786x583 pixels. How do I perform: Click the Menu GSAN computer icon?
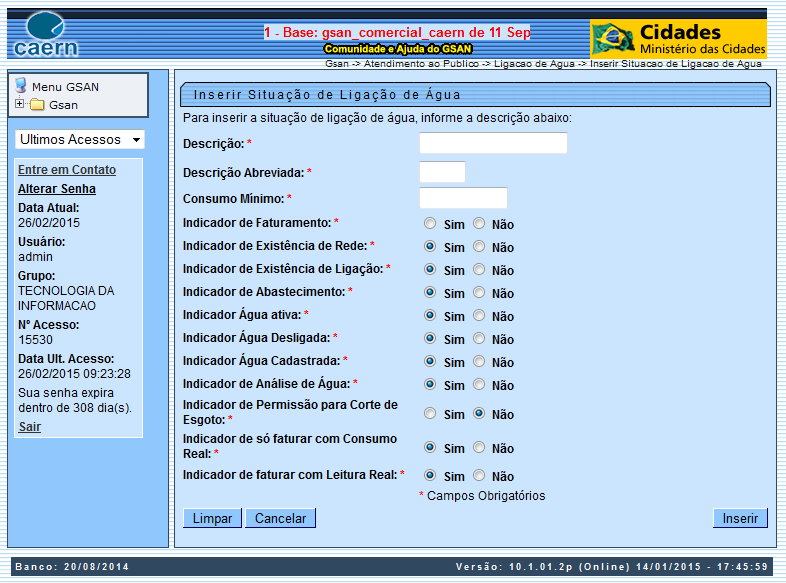point(21,86)
